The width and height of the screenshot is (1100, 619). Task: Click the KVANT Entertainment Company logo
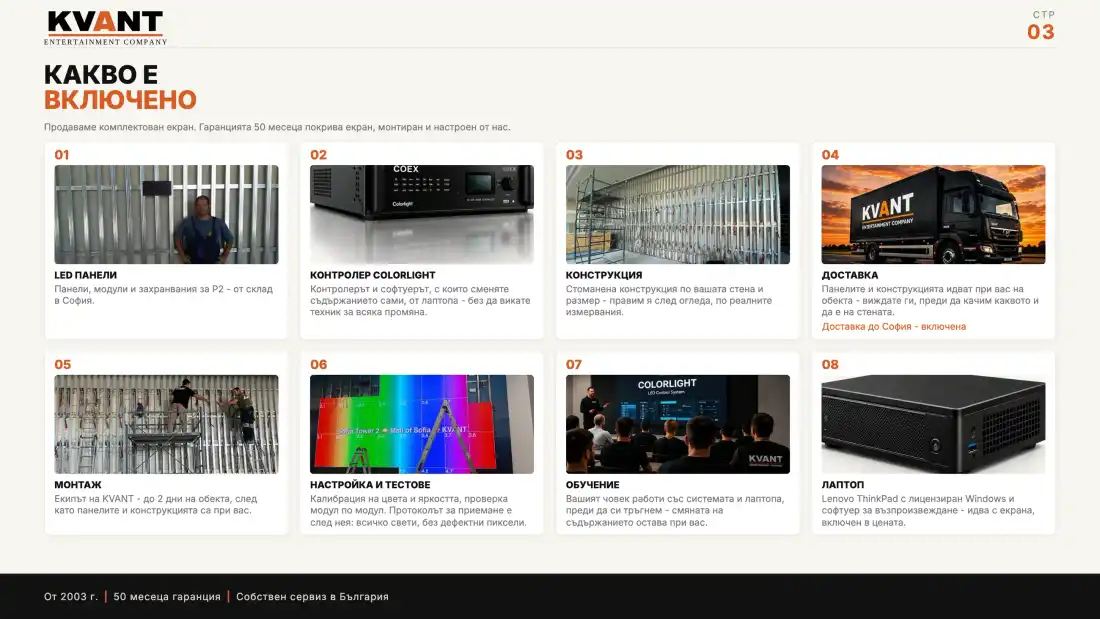click(105, 28)
